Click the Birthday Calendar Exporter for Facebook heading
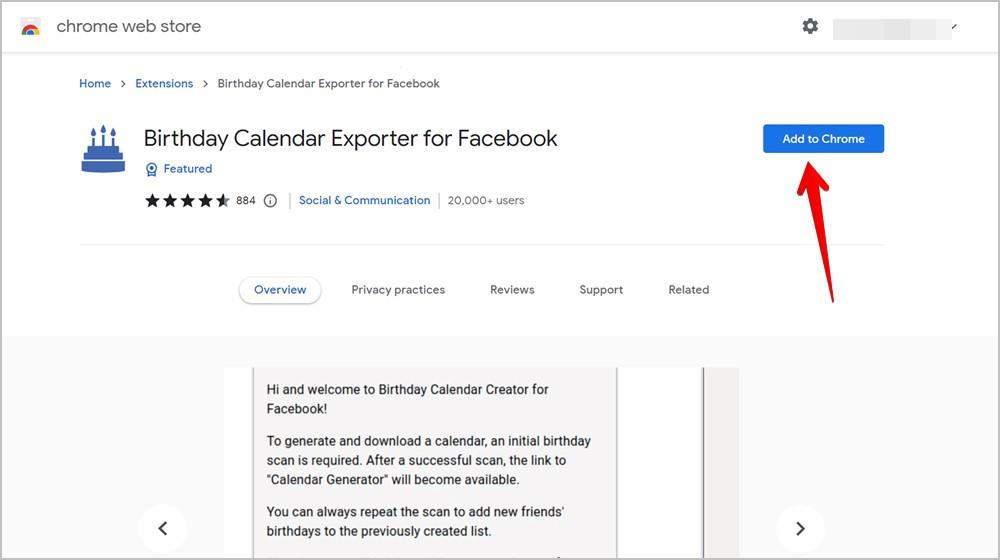 pyautogui.click(x=350, y=138)
